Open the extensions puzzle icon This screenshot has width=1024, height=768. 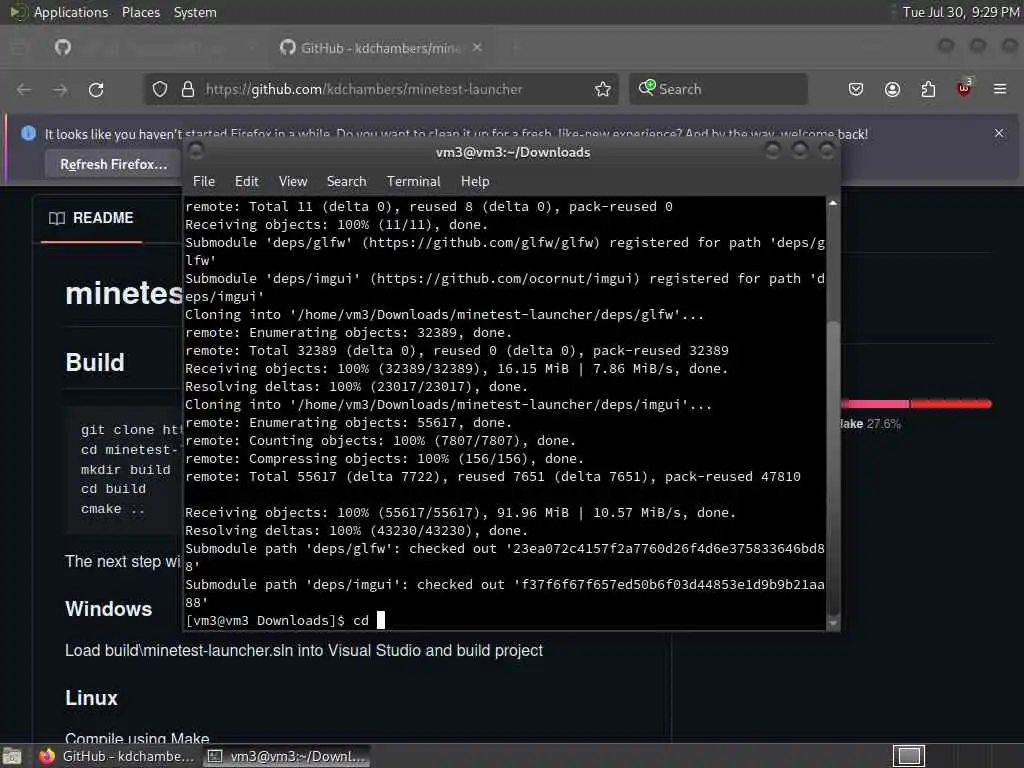click(x=928, y=89)
